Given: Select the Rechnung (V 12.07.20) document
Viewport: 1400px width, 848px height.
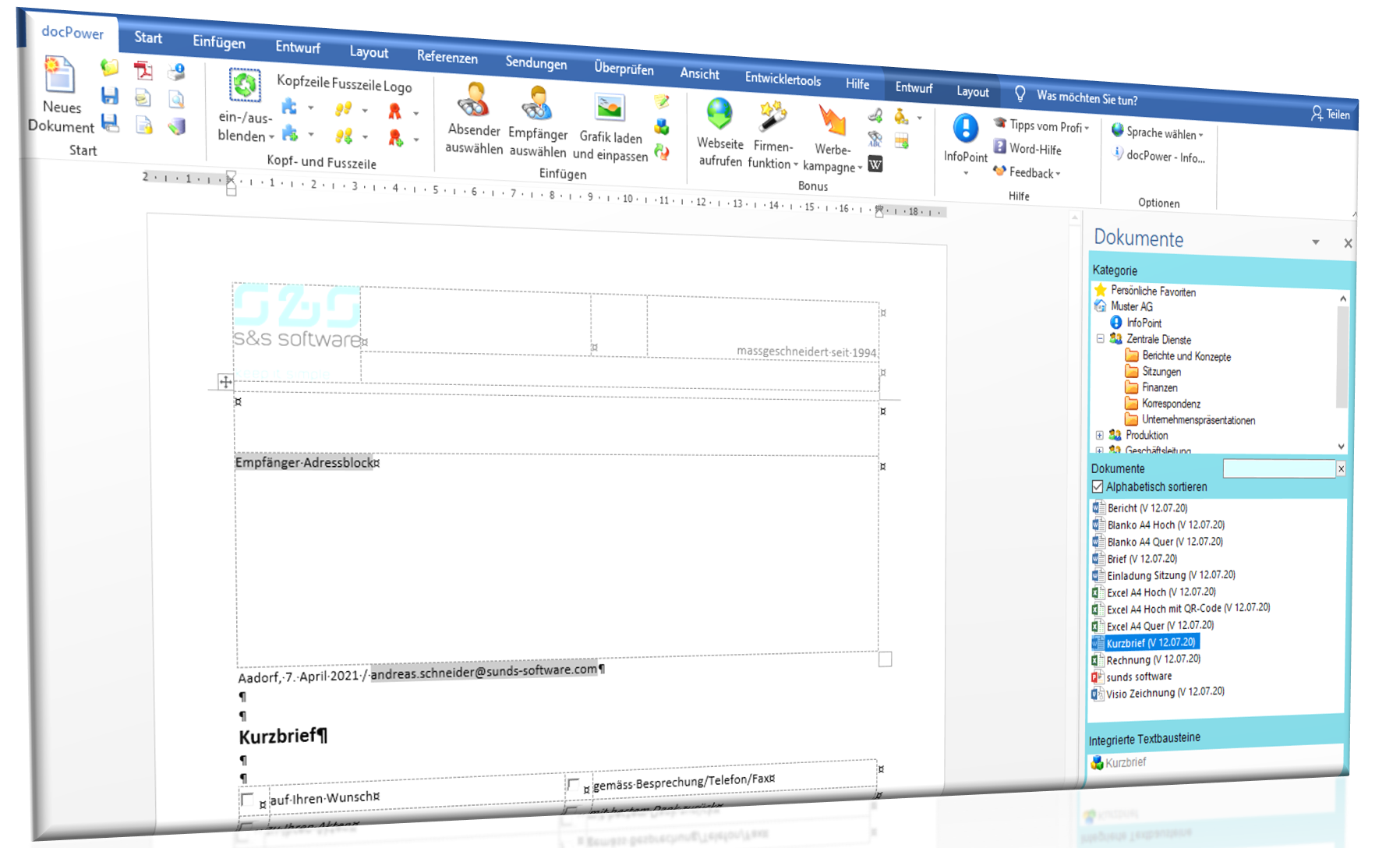Looking at the screenshot, I should point(1146,659).
